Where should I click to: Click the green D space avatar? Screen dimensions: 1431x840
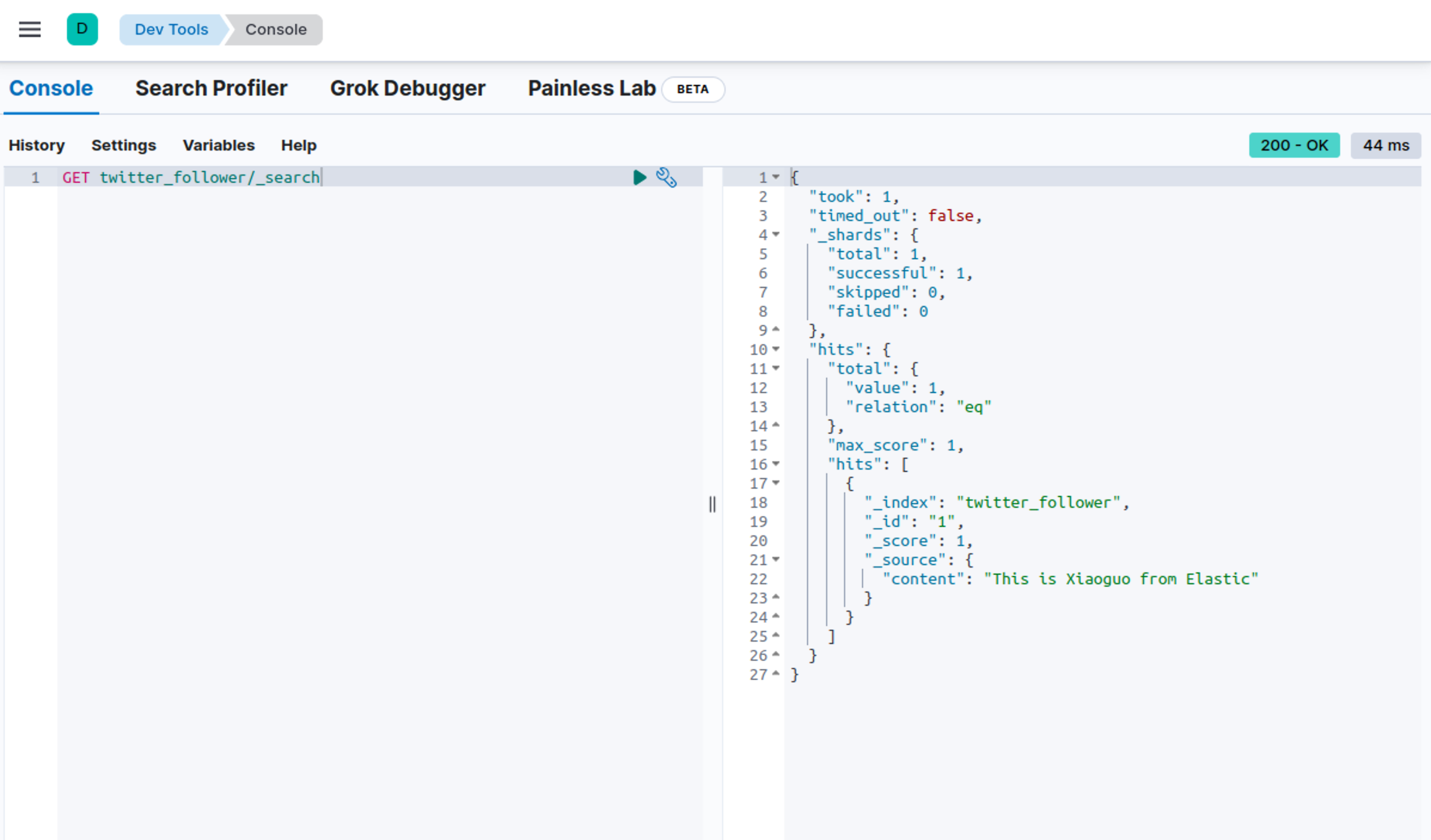[82, 29]
